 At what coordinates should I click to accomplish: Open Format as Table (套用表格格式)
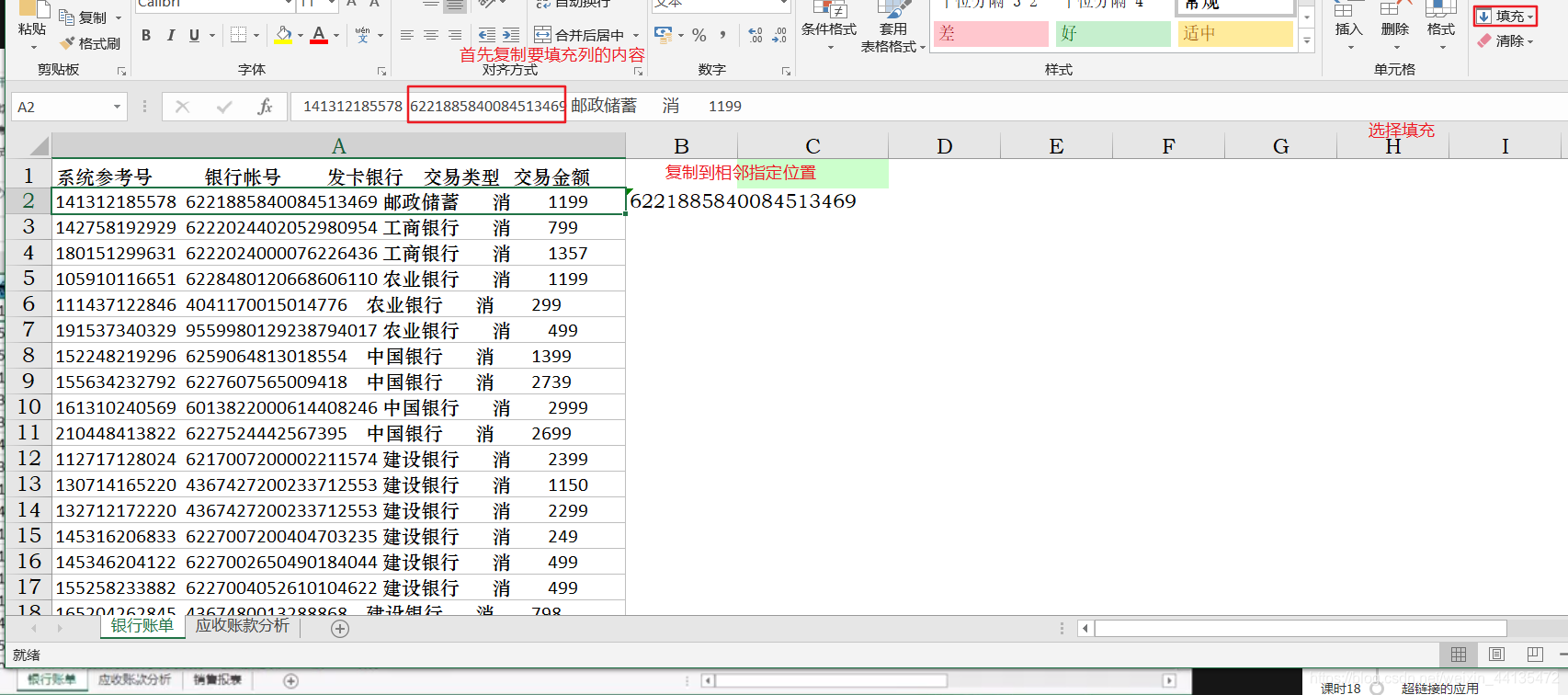[892, 28]
